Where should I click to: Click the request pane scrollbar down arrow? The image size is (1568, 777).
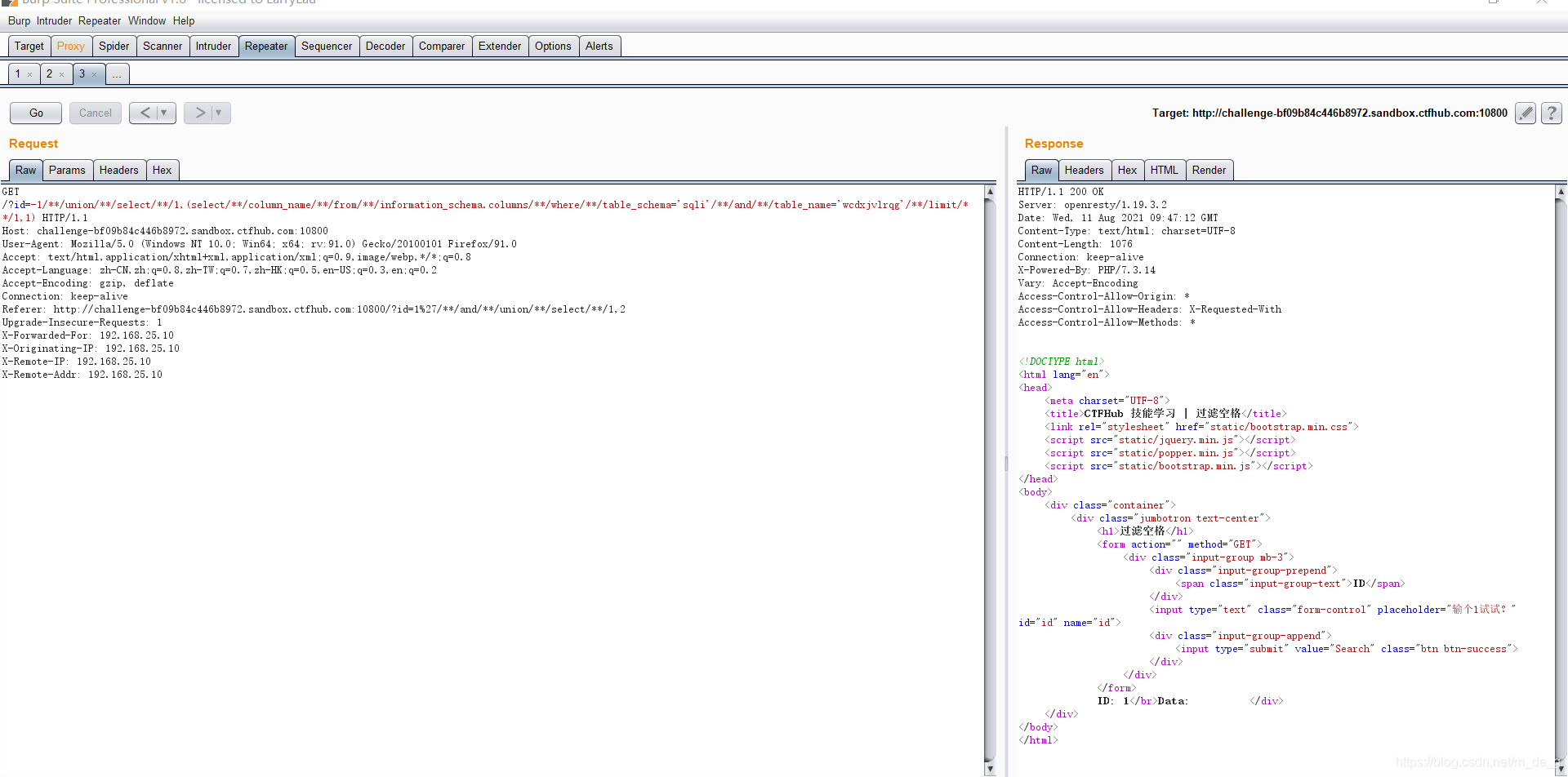click(x=990, y=768)
